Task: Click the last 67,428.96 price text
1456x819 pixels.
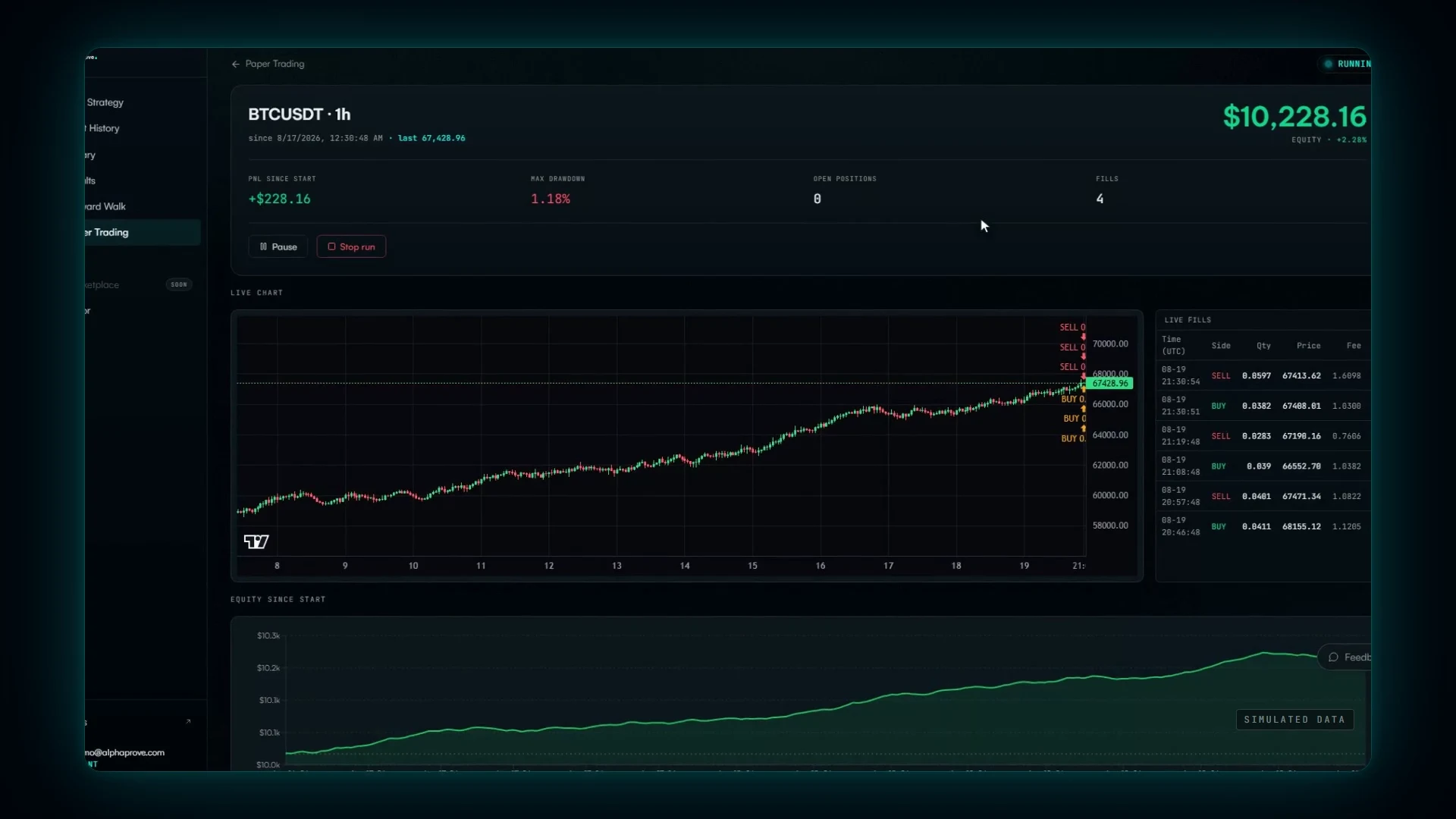Action: coord(431,139)
